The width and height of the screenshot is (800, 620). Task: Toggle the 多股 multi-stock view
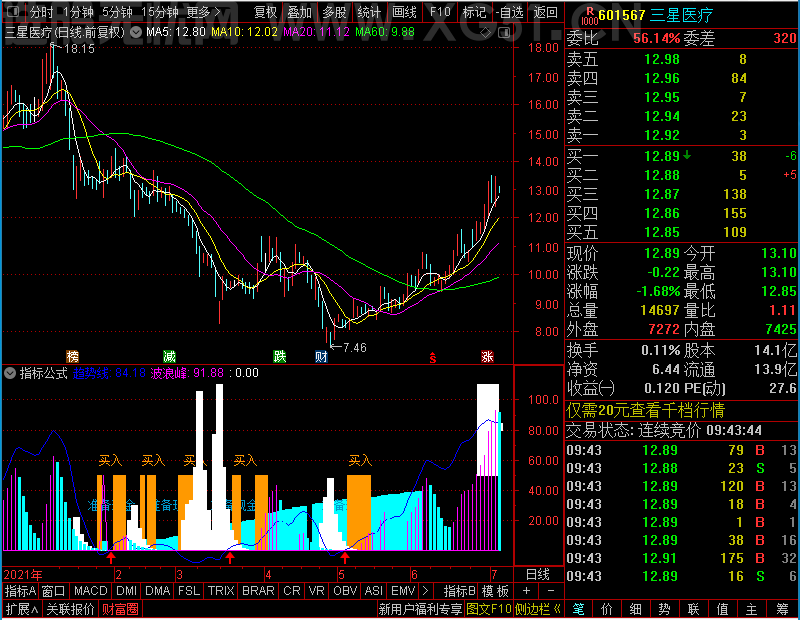(334, 12)
